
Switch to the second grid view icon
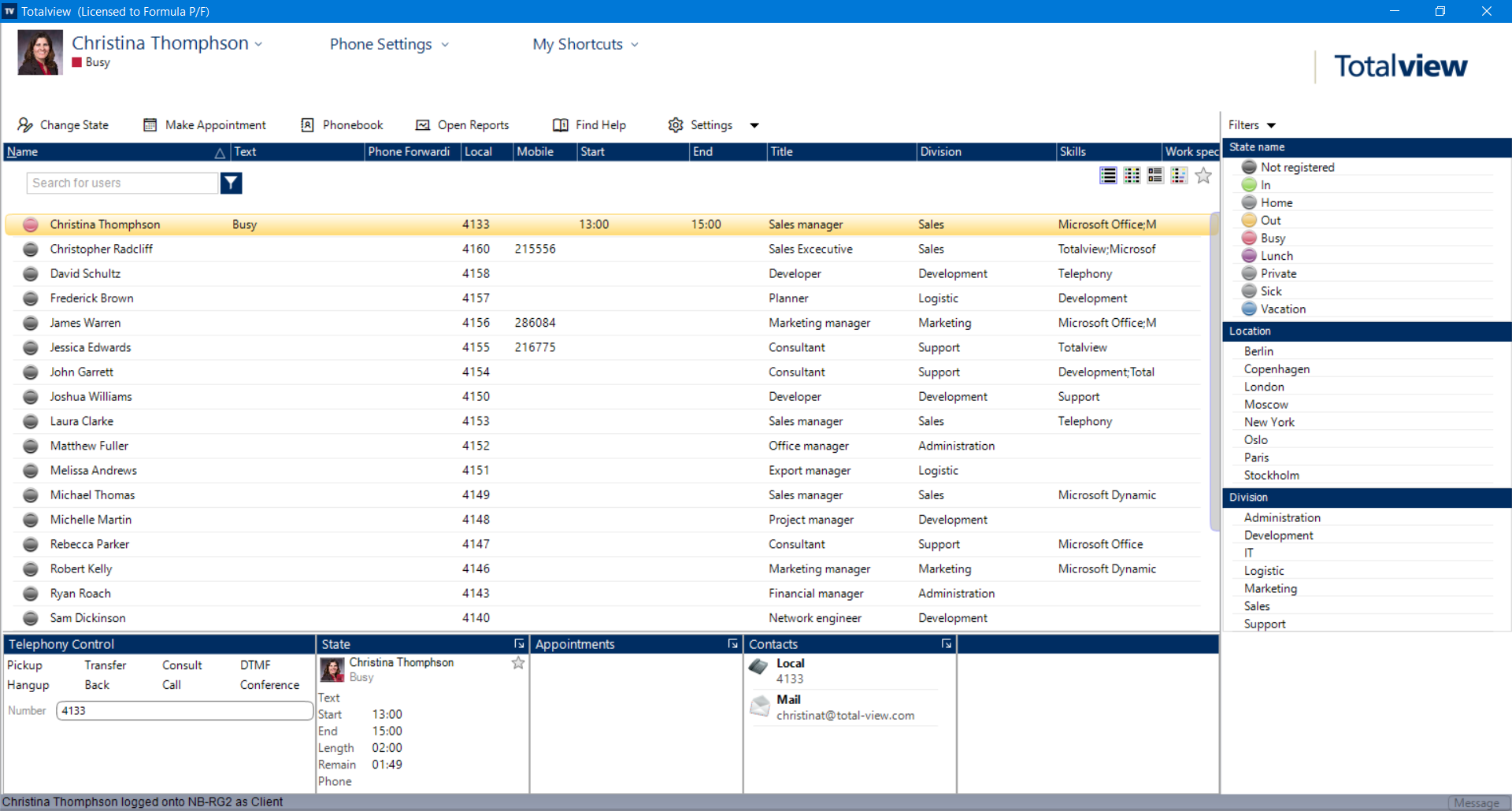click(x=1132, y=176)
